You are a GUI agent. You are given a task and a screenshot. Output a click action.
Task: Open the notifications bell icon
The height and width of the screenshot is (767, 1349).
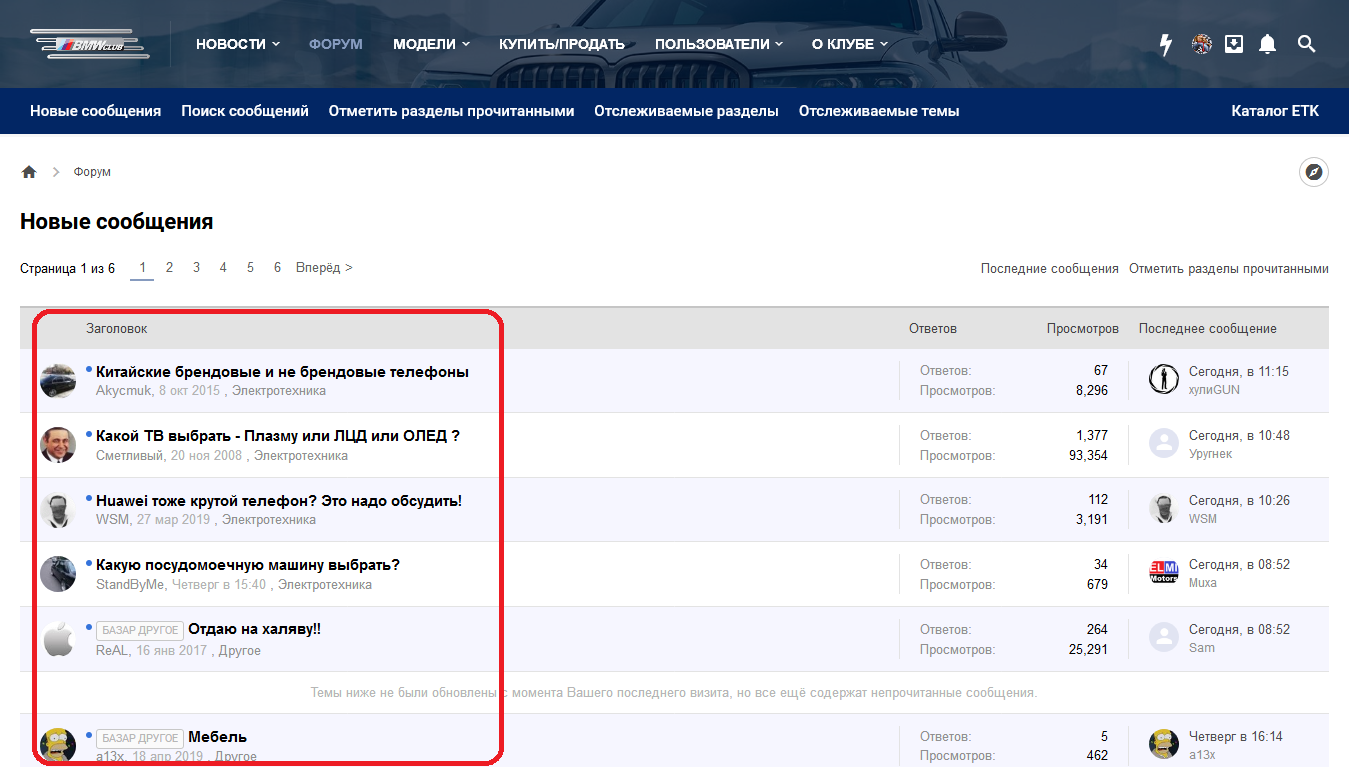[1267, 44]
